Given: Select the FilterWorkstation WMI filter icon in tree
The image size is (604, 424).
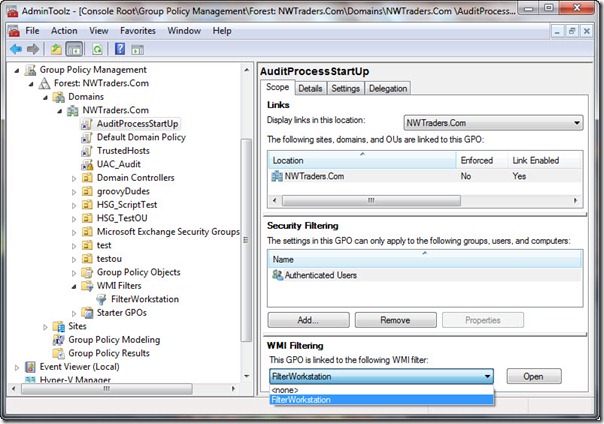Looking at the screenshot, I should point(103,299).
